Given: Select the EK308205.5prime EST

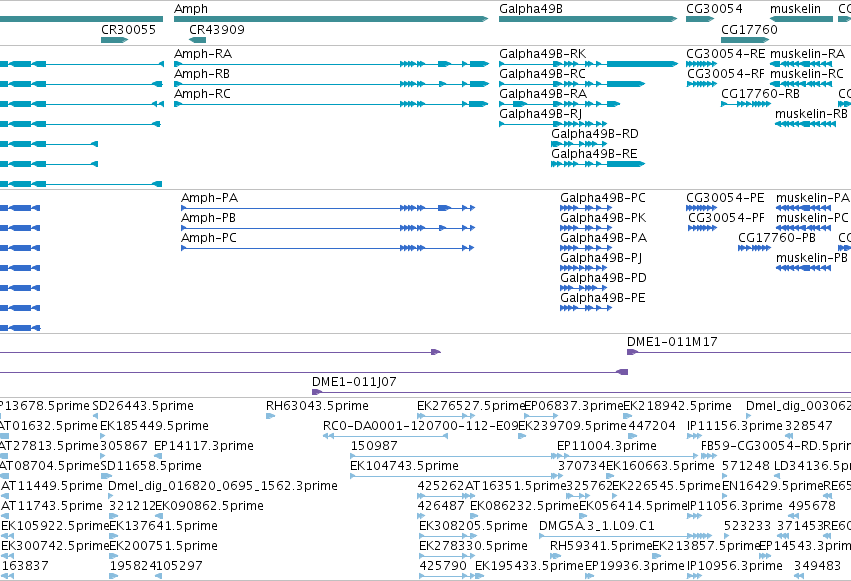Looking at the screenshot, I should [x=446, y=536].
